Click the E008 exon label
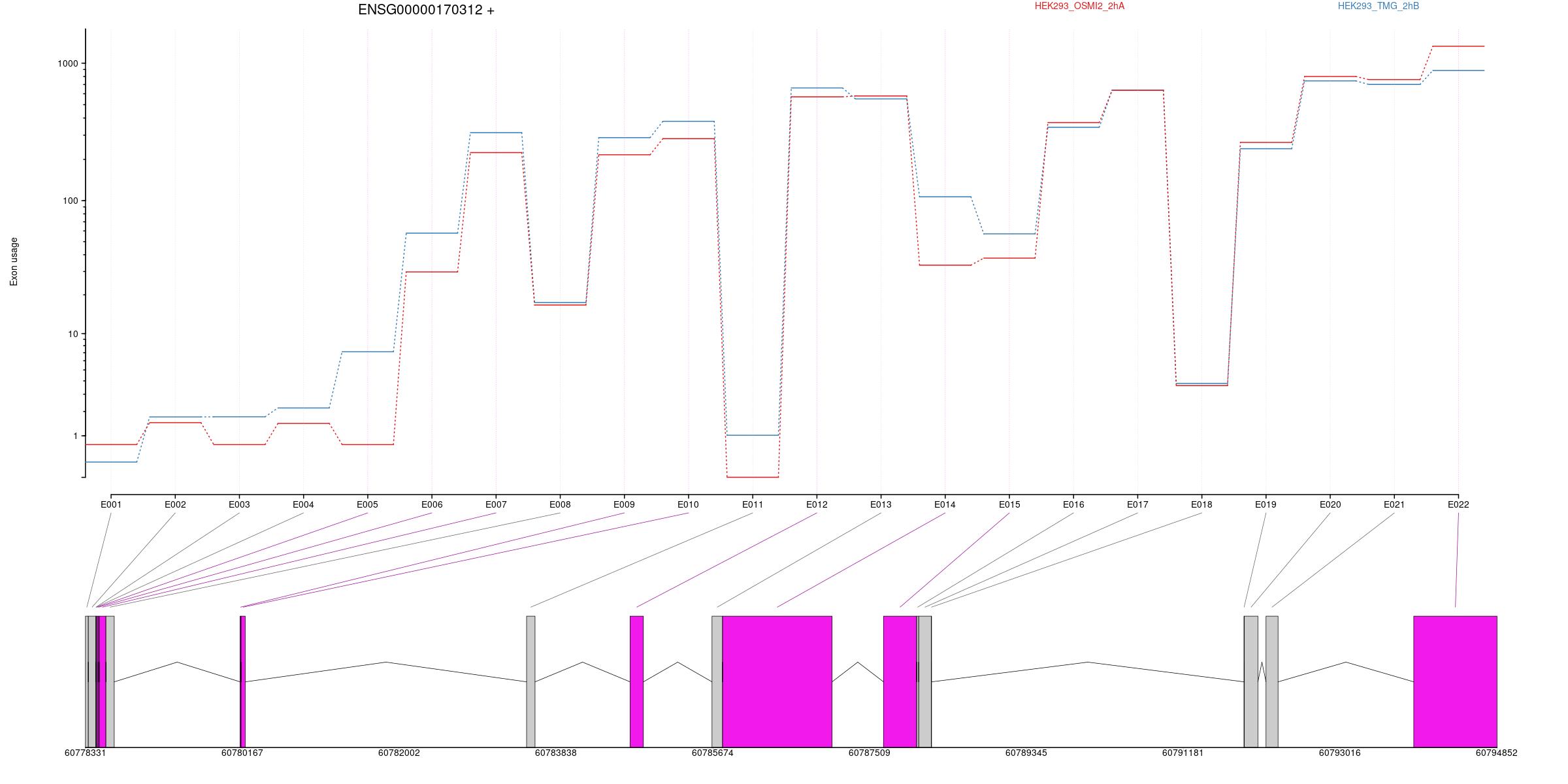The width and height of the screenshot is (1568, 784). coord(560,504)
